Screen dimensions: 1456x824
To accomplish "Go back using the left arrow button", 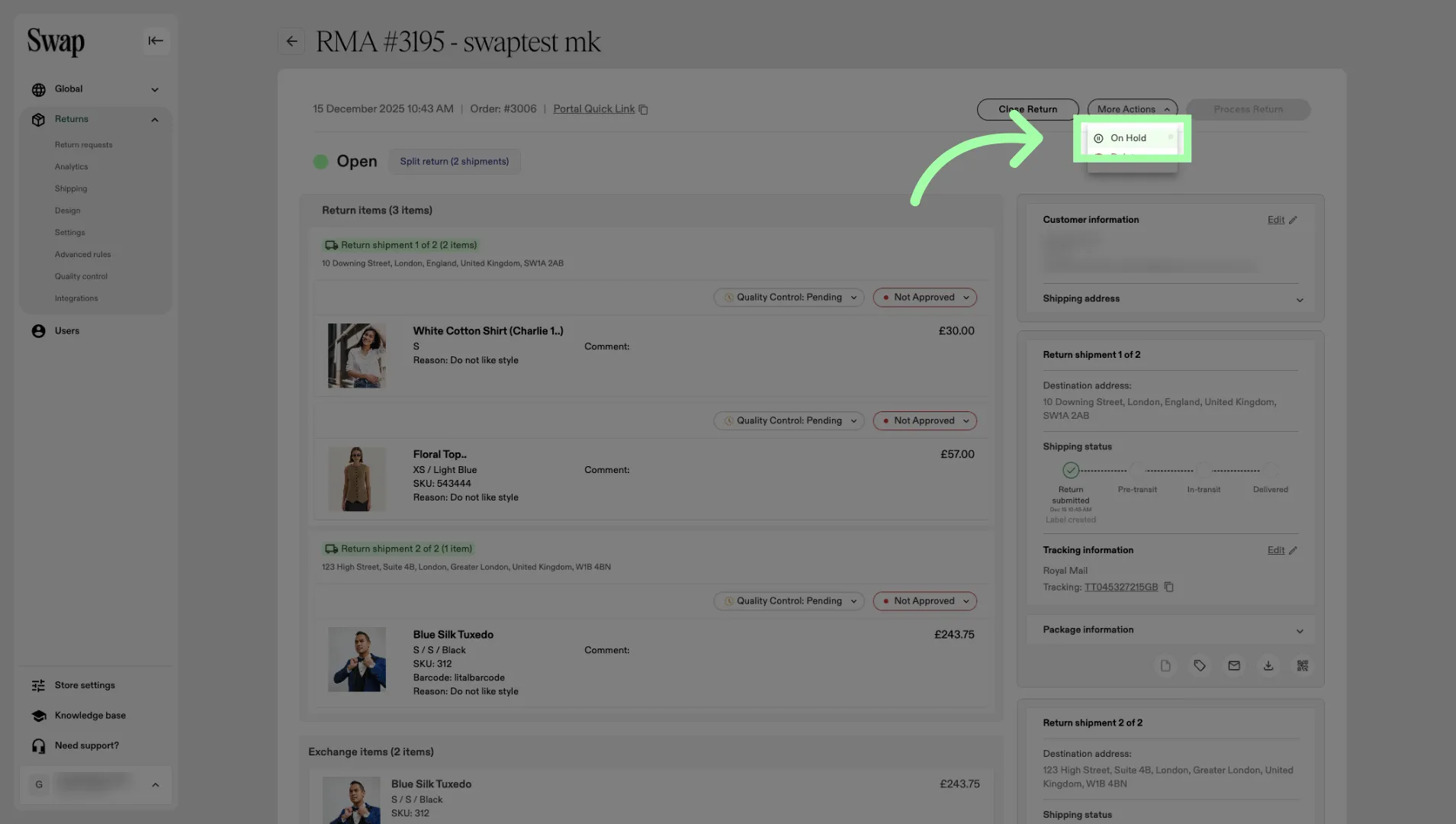I will [291, 41].
